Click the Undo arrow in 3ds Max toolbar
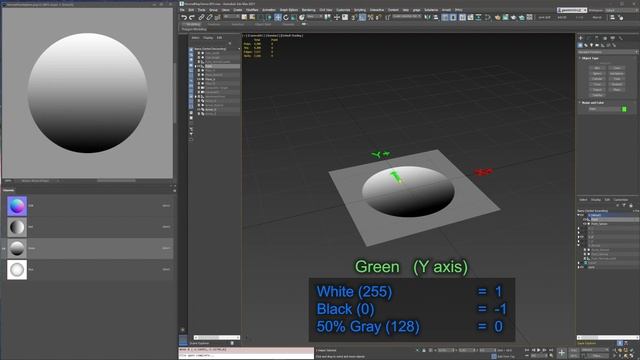This screenshot has width=640, height=360. click(x=184, y=17)
